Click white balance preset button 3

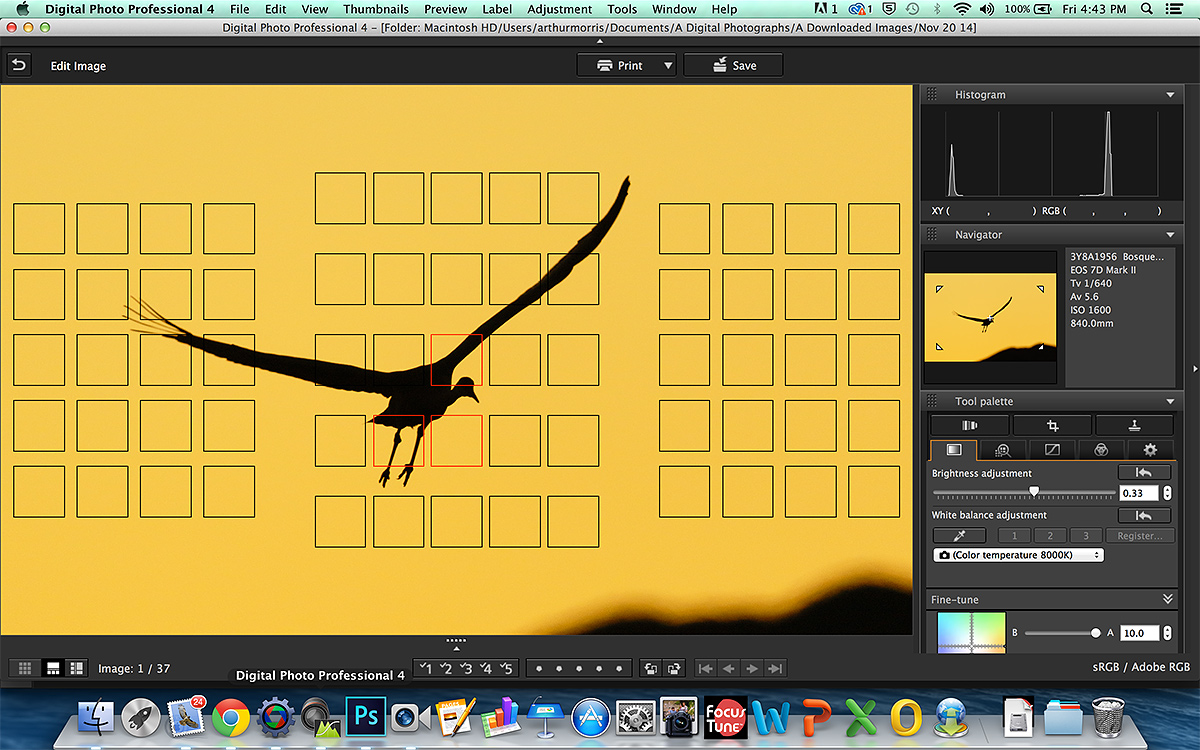coord(1086,535)
